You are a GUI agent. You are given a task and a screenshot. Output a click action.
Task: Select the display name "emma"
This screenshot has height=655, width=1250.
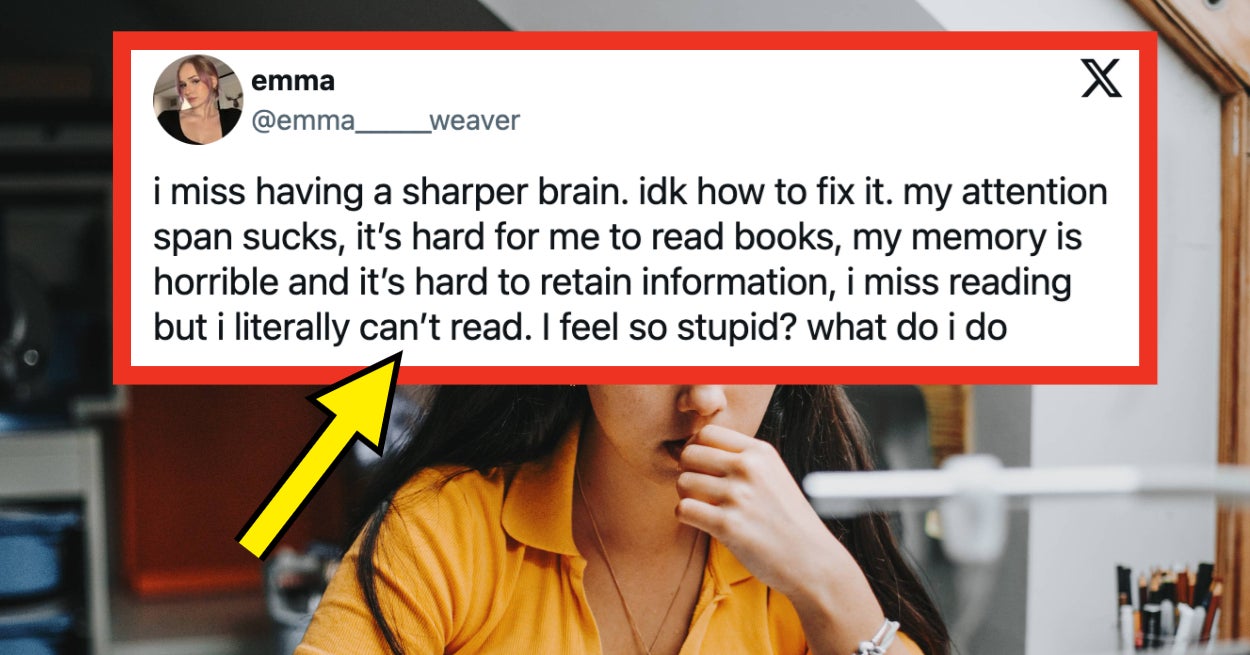293,80
